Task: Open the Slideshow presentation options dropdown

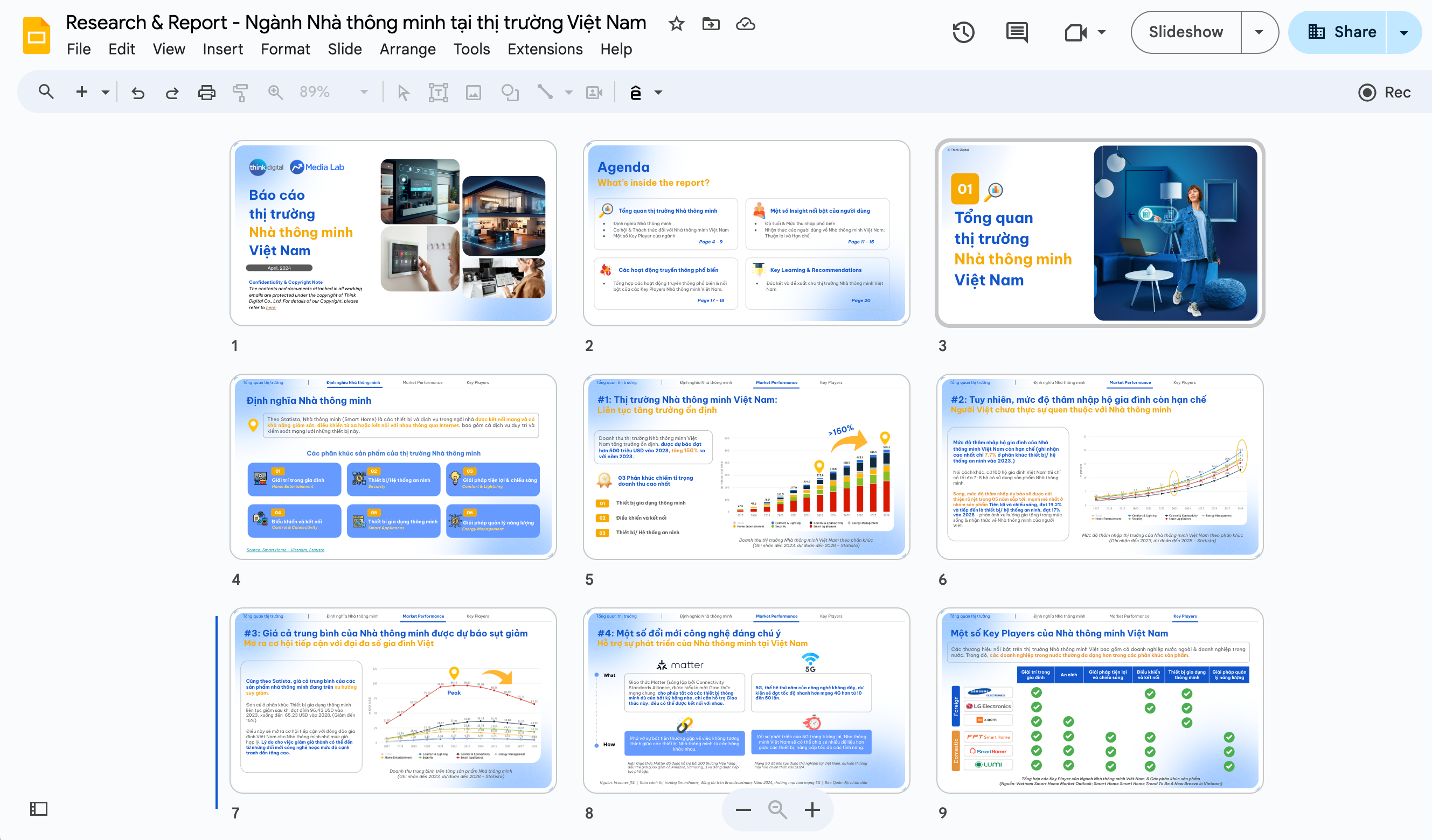Action: [1259, 32]
